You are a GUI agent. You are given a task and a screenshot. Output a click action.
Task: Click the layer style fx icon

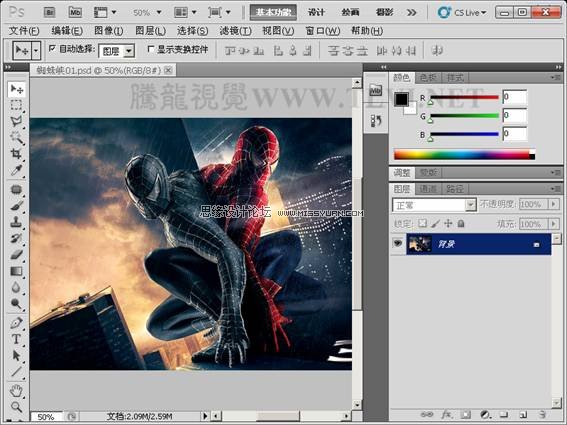click(446, 414)
